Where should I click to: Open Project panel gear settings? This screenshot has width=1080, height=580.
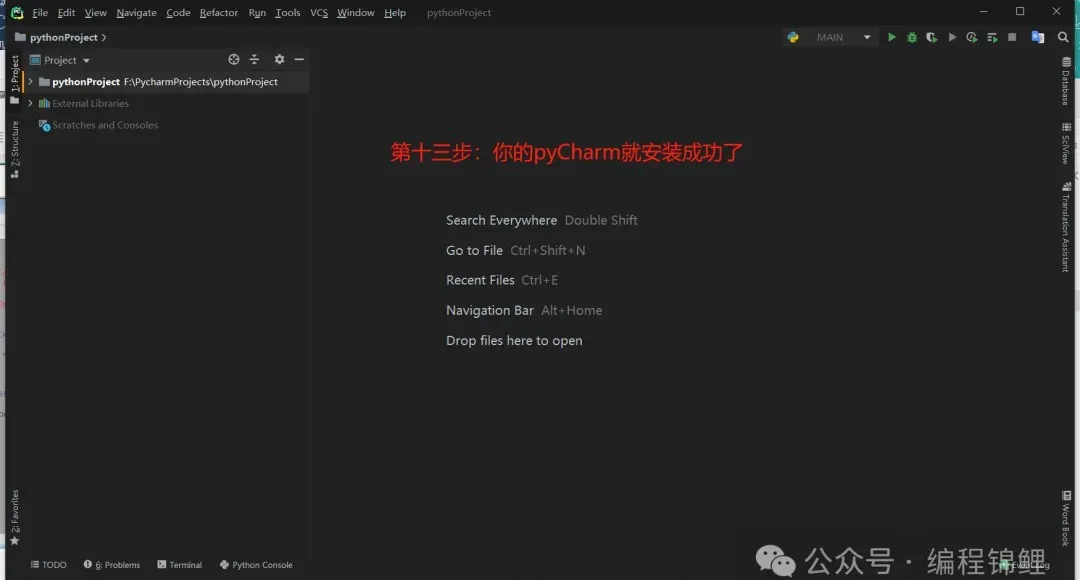279,59
